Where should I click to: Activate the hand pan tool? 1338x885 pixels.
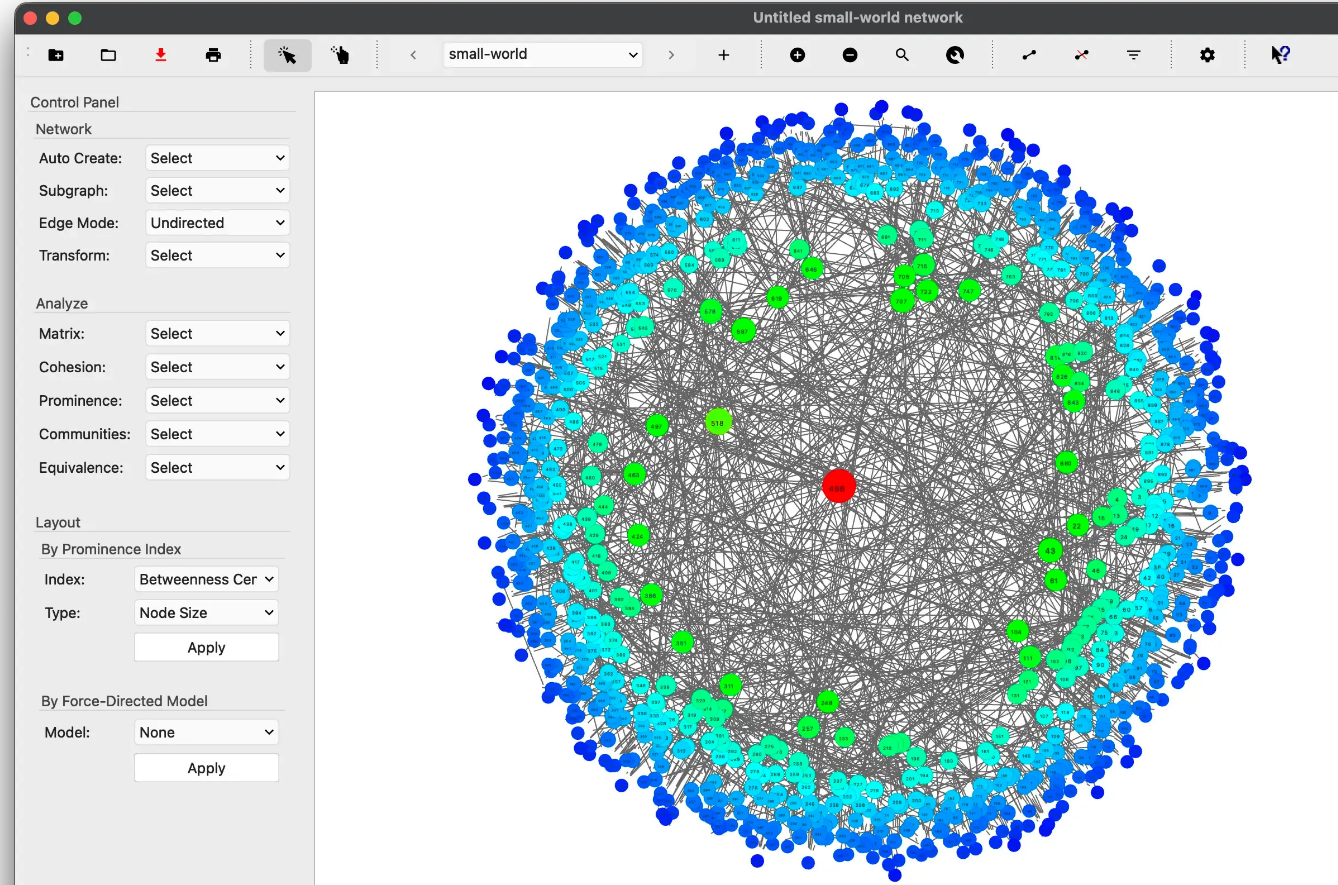340,55
